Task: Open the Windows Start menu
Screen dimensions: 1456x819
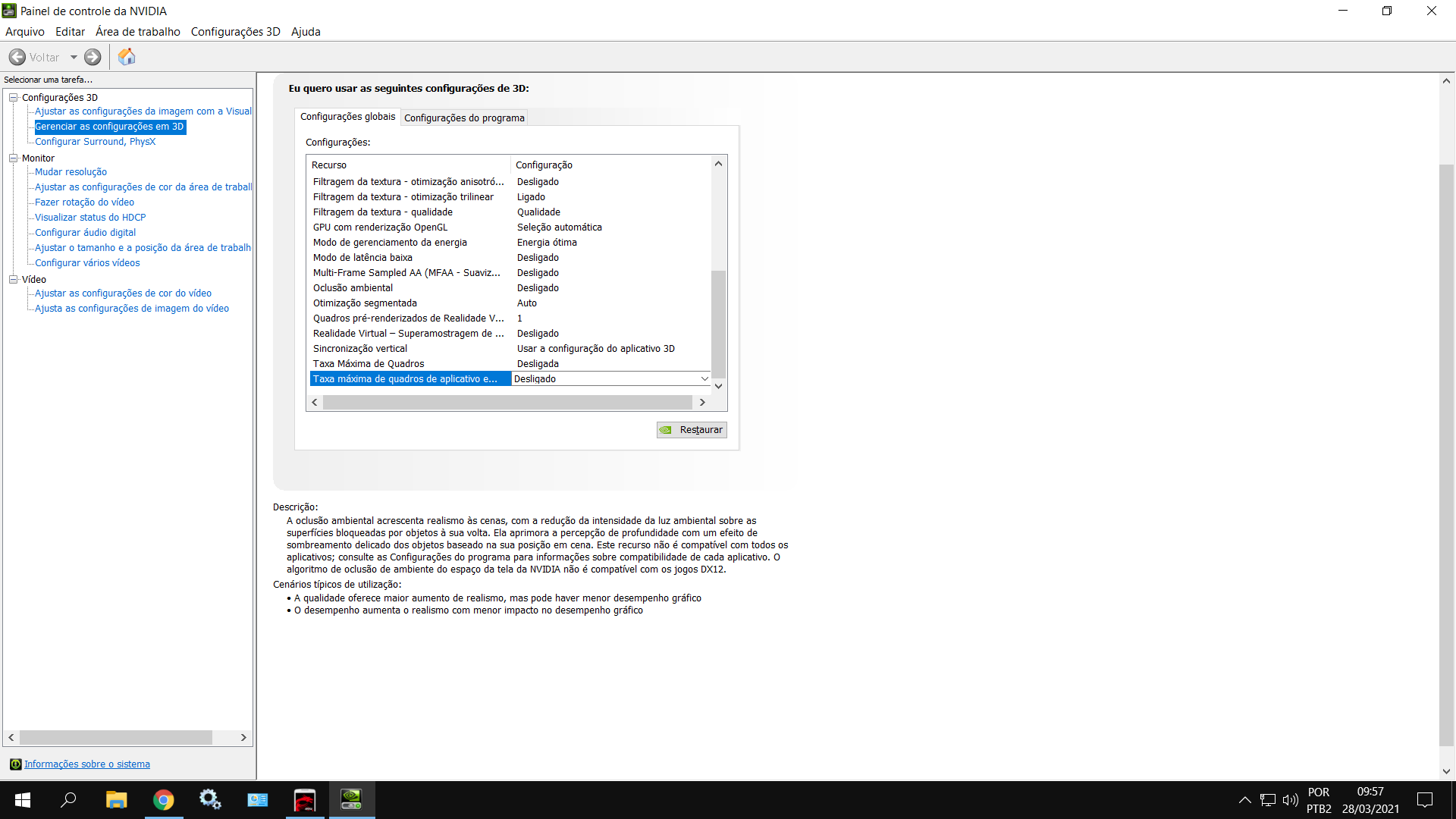Action: [23, 800]
